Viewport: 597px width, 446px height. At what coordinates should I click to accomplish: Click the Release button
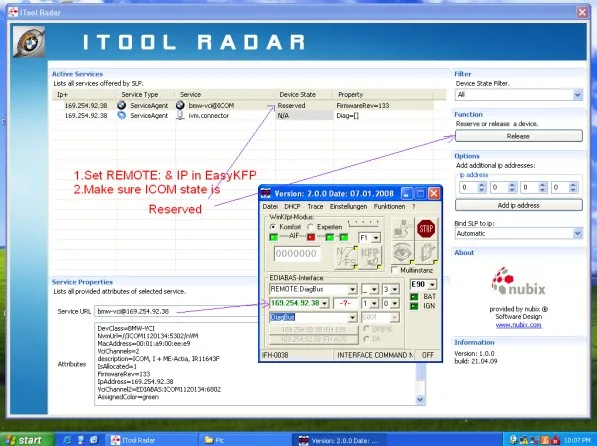[519, 136]
